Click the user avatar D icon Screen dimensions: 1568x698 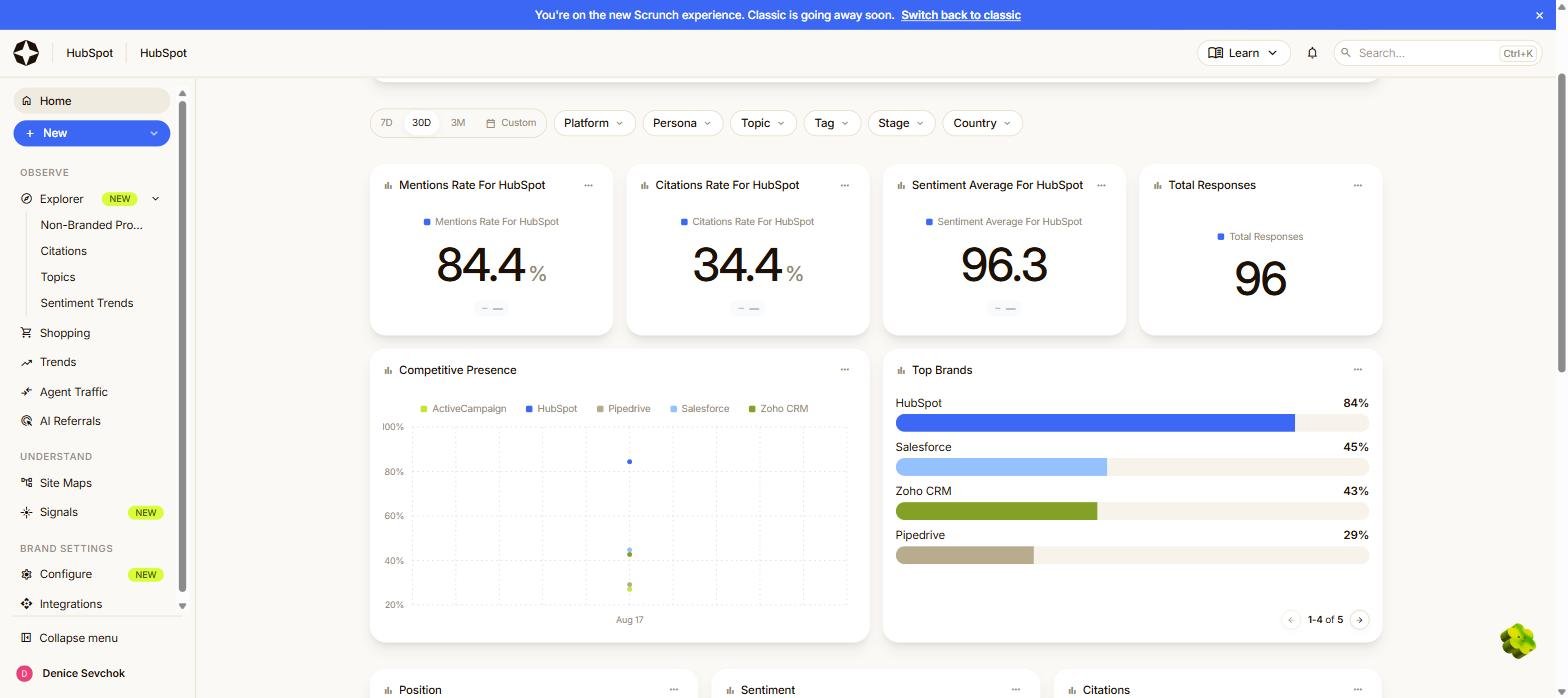(x=25, y=674)
